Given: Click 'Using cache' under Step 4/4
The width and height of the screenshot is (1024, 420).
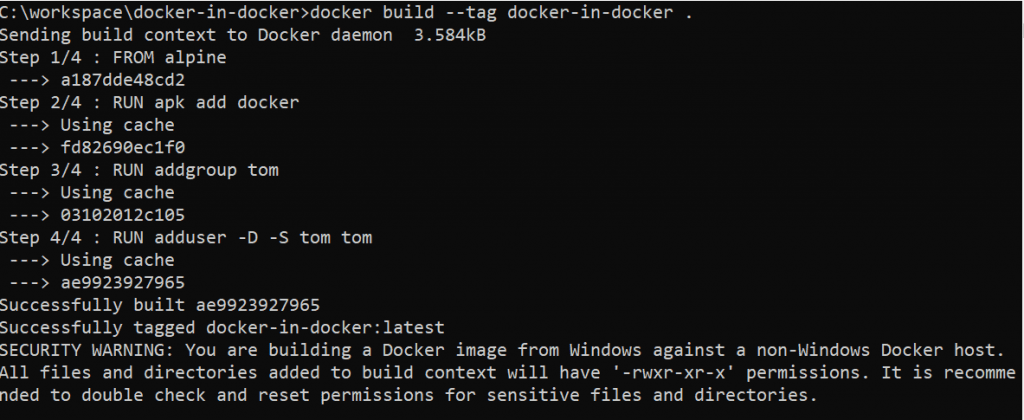Looking at the screenshot, I should (x=117, y=260).
